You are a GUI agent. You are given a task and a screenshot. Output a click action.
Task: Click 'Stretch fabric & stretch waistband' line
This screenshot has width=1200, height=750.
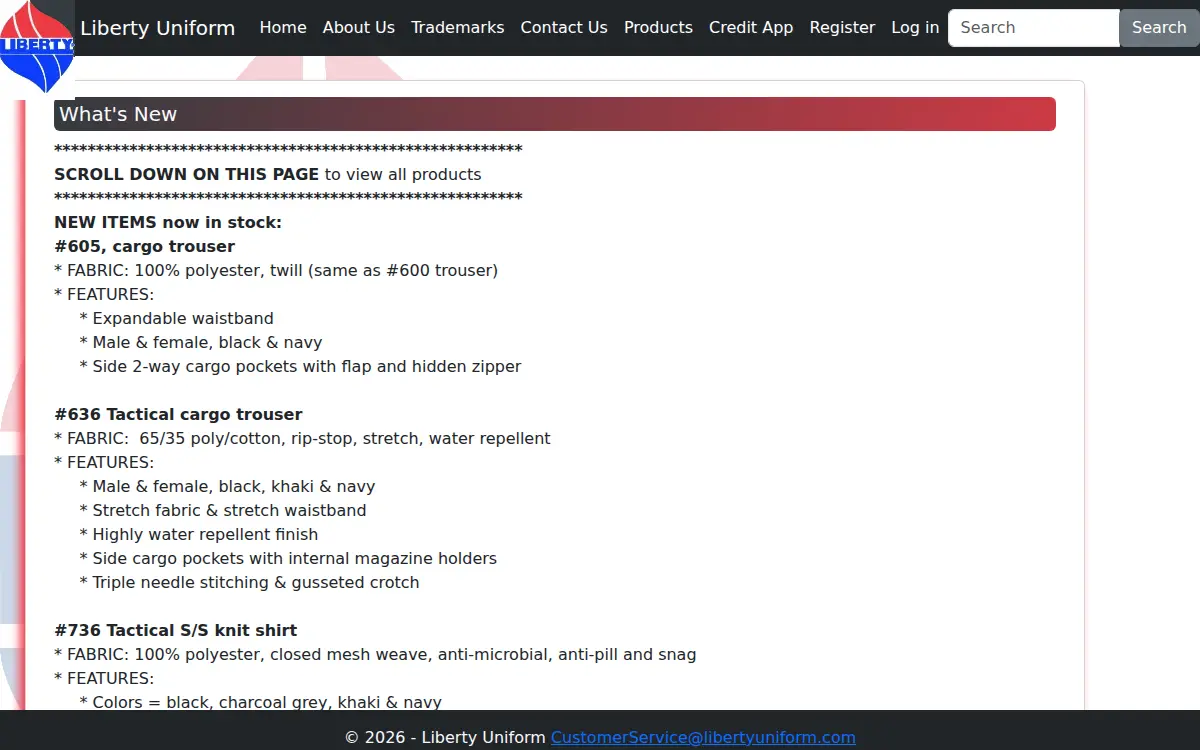[223, 510]
